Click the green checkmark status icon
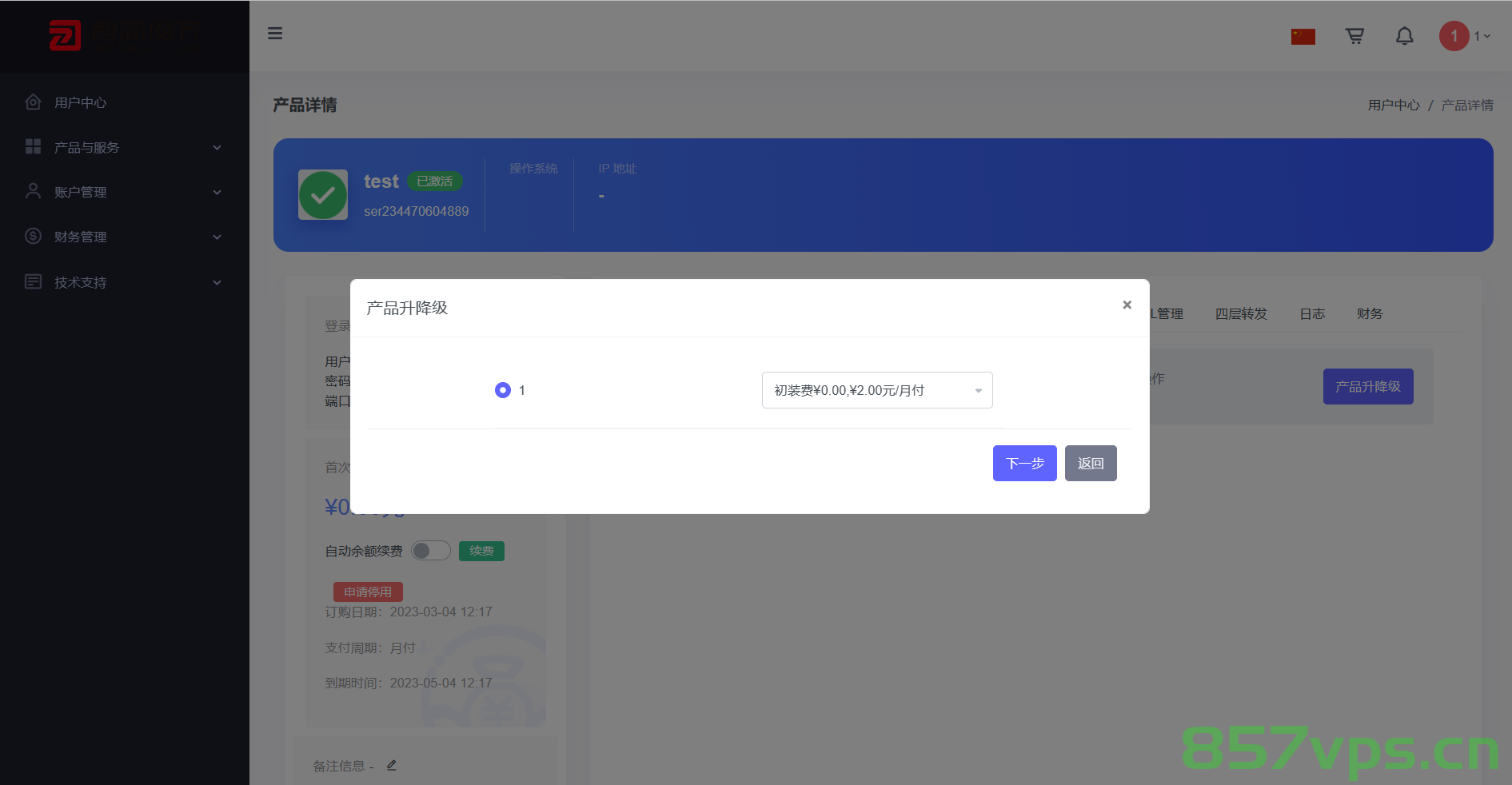 click(x=323, y=195)
